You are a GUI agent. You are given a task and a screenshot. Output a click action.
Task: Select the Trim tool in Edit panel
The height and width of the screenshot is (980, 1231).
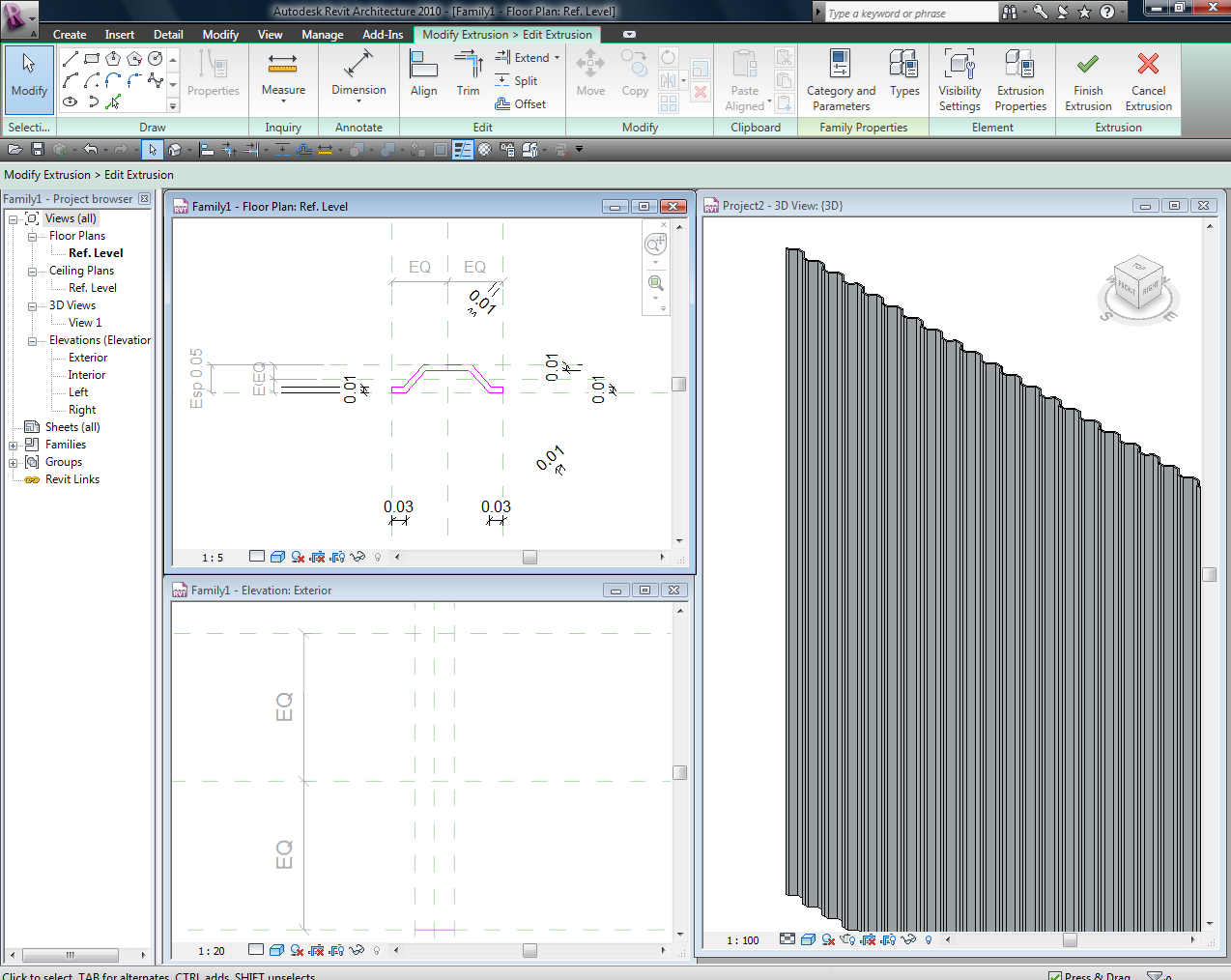469,75
